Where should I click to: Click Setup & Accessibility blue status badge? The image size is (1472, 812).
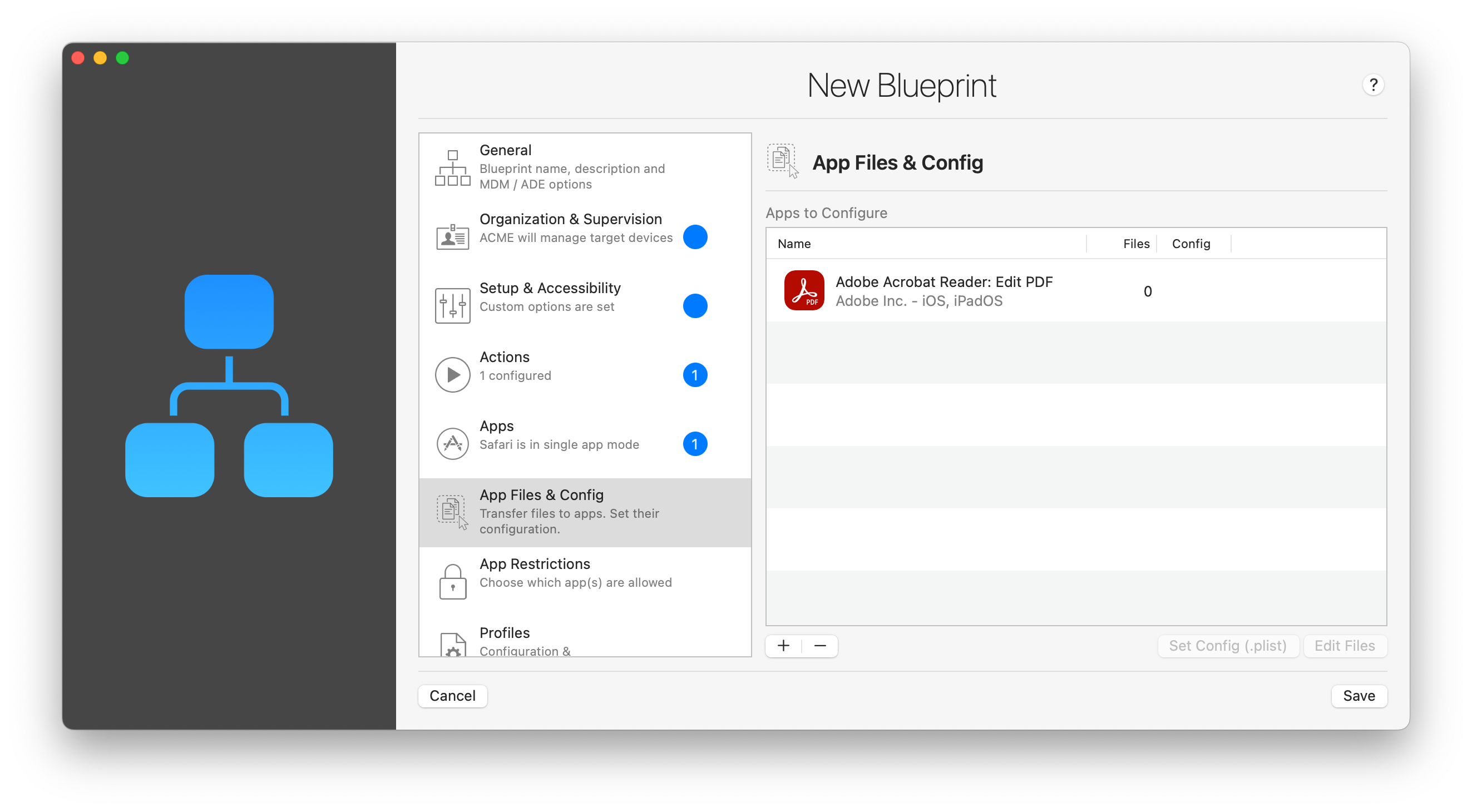point(694,306)
